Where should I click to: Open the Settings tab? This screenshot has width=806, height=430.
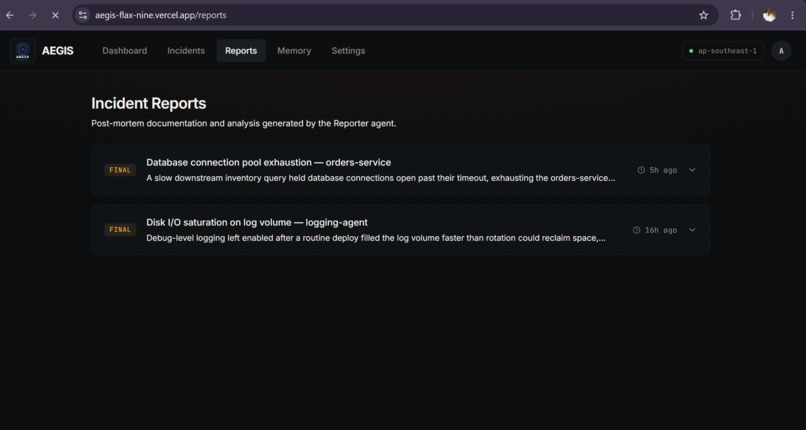[x=348, y=51]
